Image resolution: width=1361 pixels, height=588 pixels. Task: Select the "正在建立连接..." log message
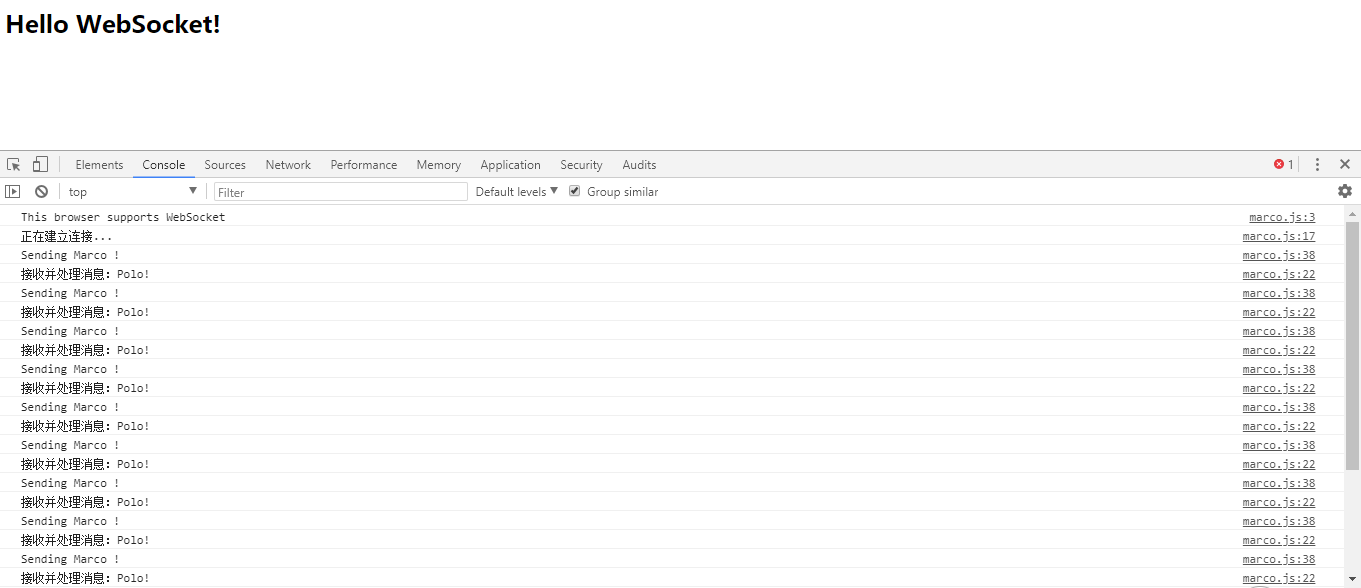[67, 236]
